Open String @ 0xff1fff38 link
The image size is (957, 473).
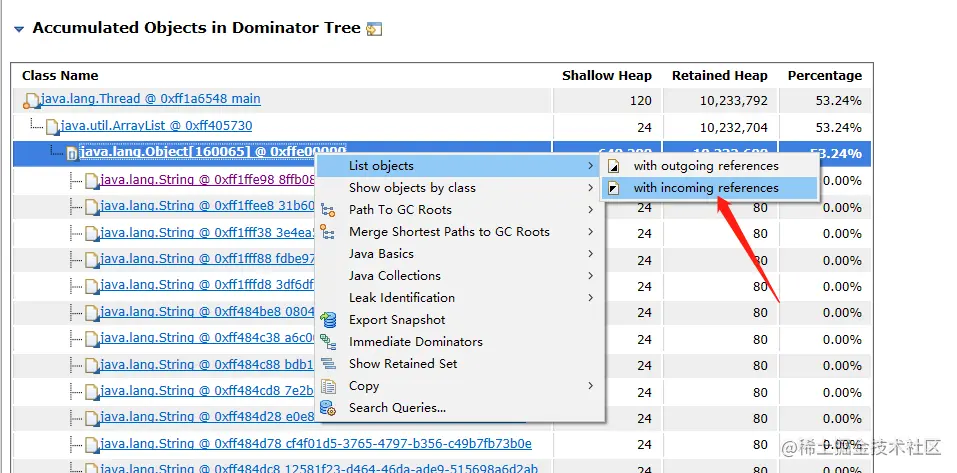208,233
